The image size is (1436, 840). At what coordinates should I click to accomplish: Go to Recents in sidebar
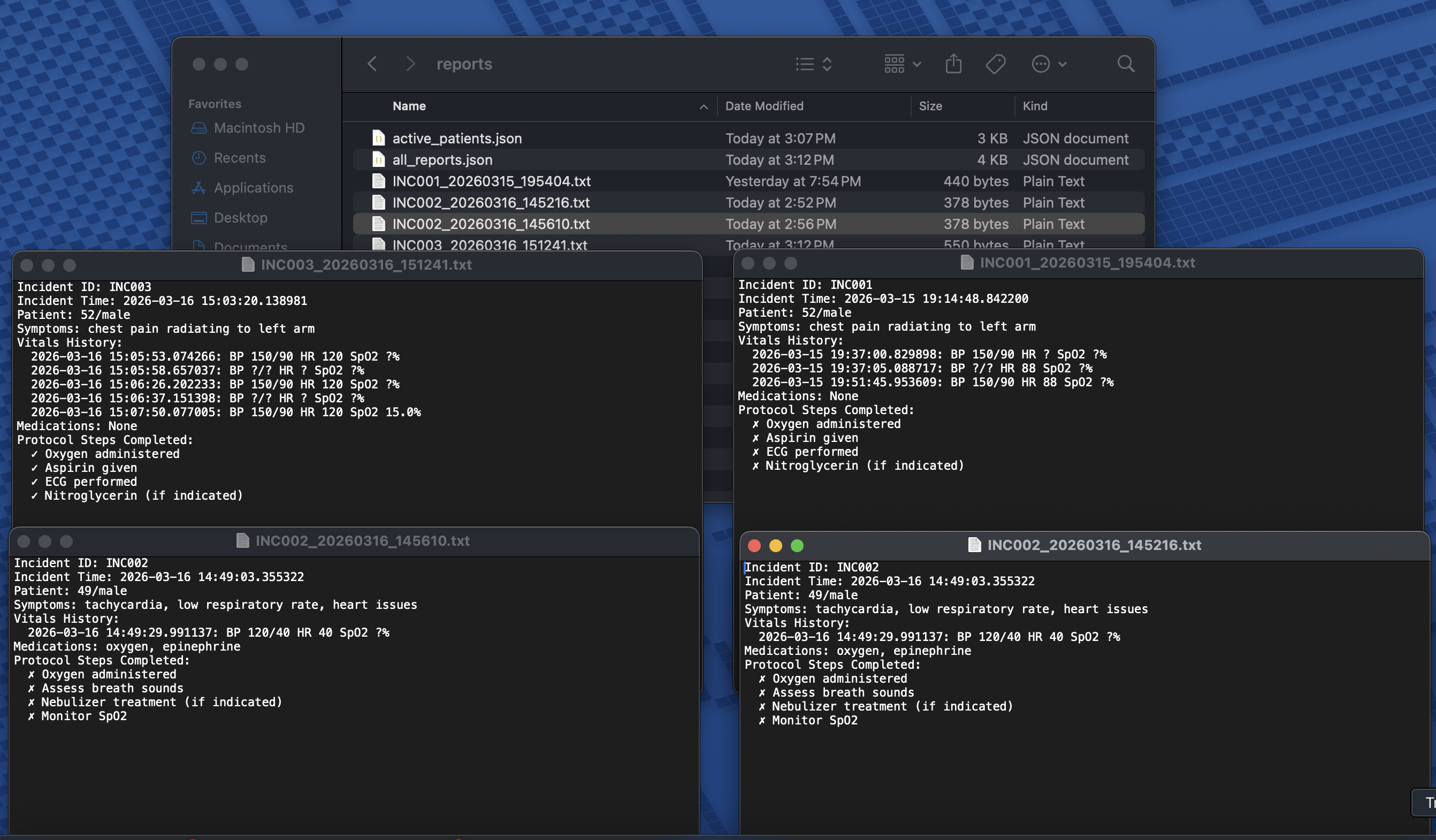239,158
